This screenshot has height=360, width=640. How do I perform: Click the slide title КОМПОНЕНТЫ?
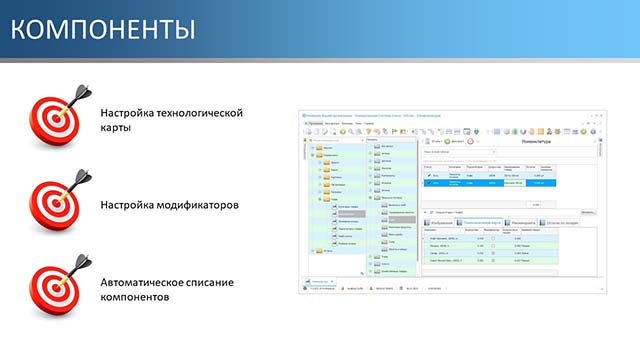point(103,29)
